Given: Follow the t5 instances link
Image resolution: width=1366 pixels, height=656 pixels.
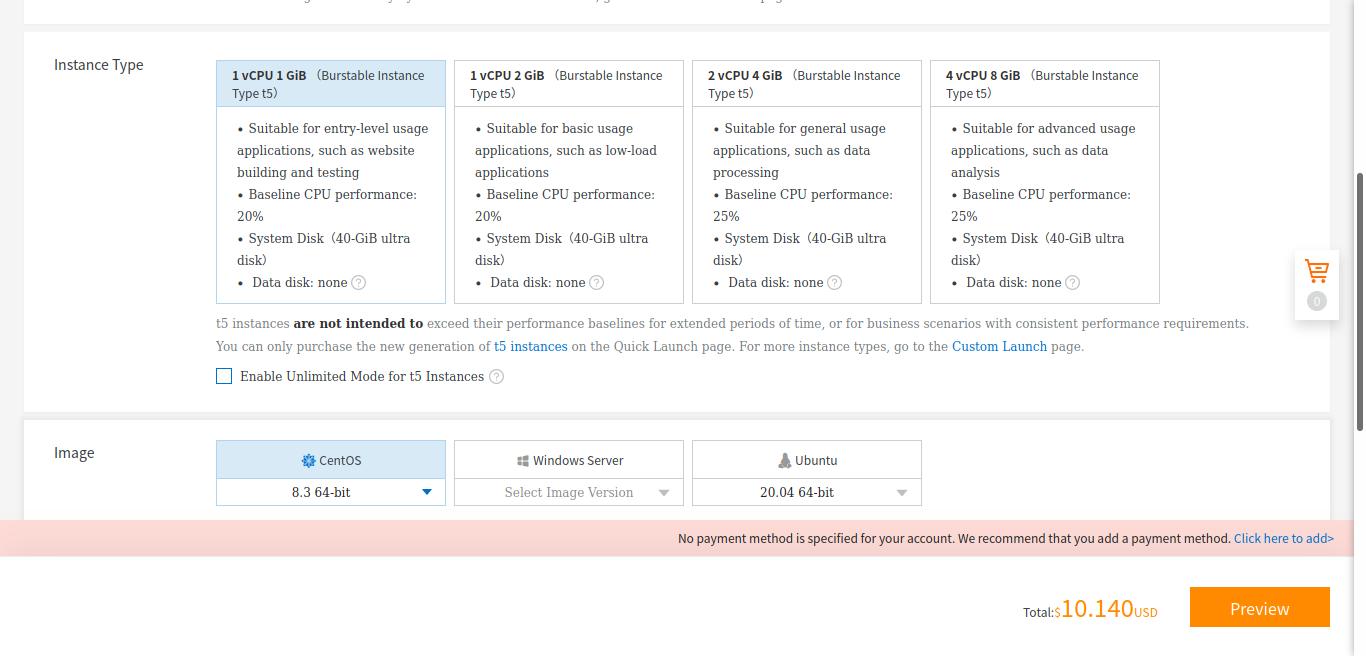Looking at the screenshot, I should pos(531,347).
